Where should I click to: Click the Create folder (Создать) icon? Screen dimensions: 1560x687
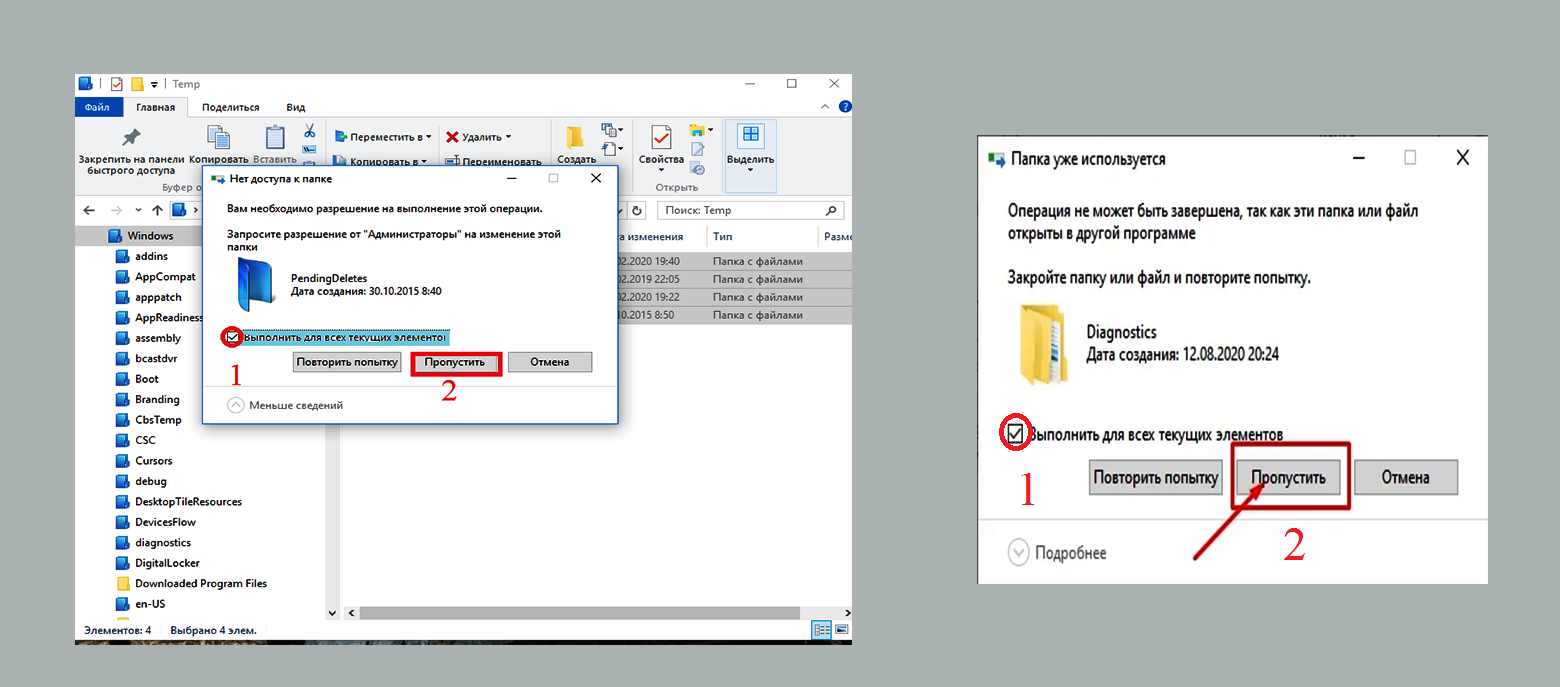pos(575,138)
